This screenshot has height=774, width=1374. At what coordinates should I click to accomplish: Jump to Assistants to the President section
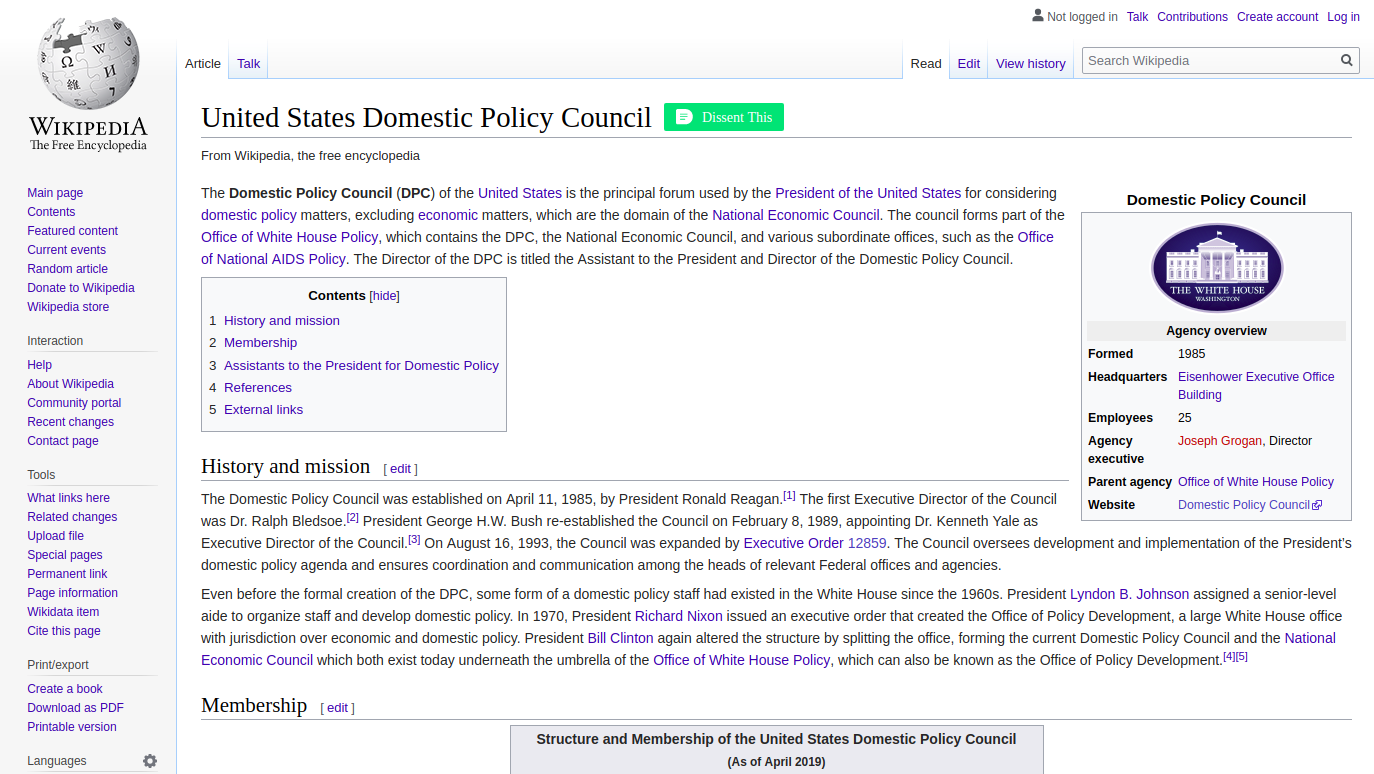pyautogui.click(x=361, y=366)
